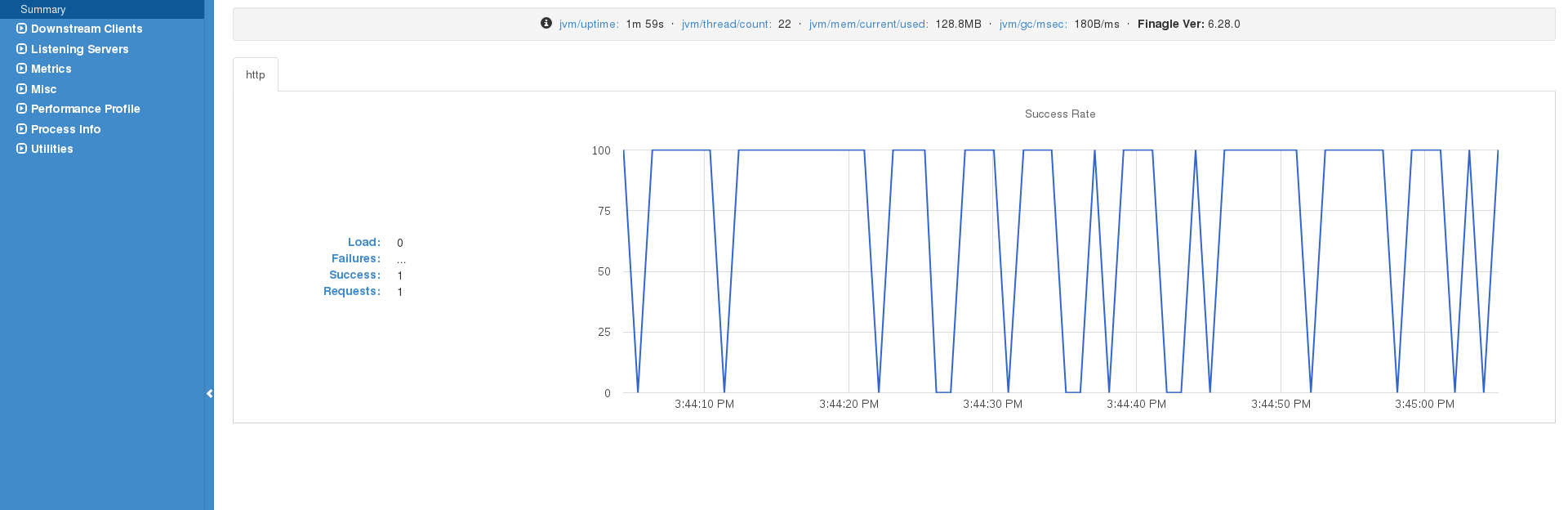
Task: Open Process Info section label
Action: coord(66,129)
